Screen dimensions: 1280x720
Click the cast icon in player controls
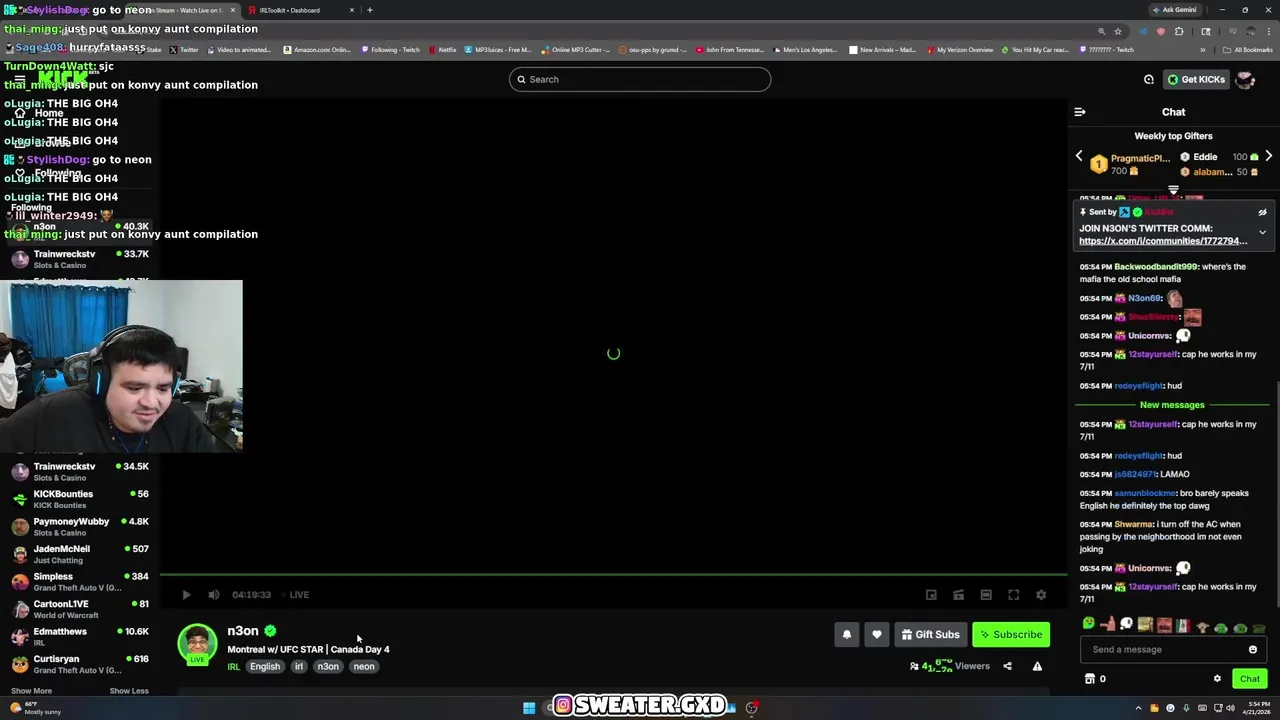coord(958,595)
